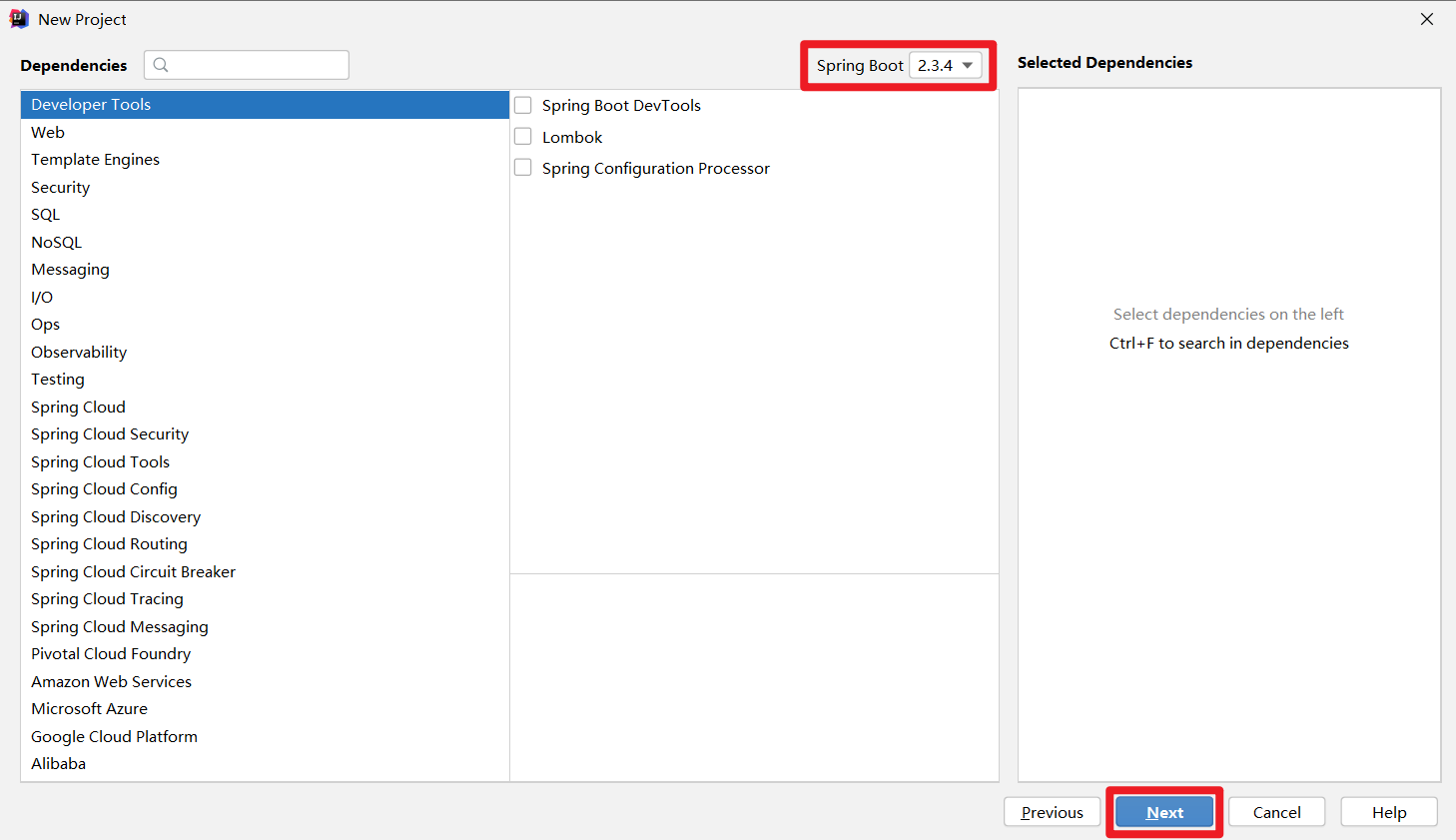
Task: Pick the NoSQL category
Action: click(x=265, y=242)
